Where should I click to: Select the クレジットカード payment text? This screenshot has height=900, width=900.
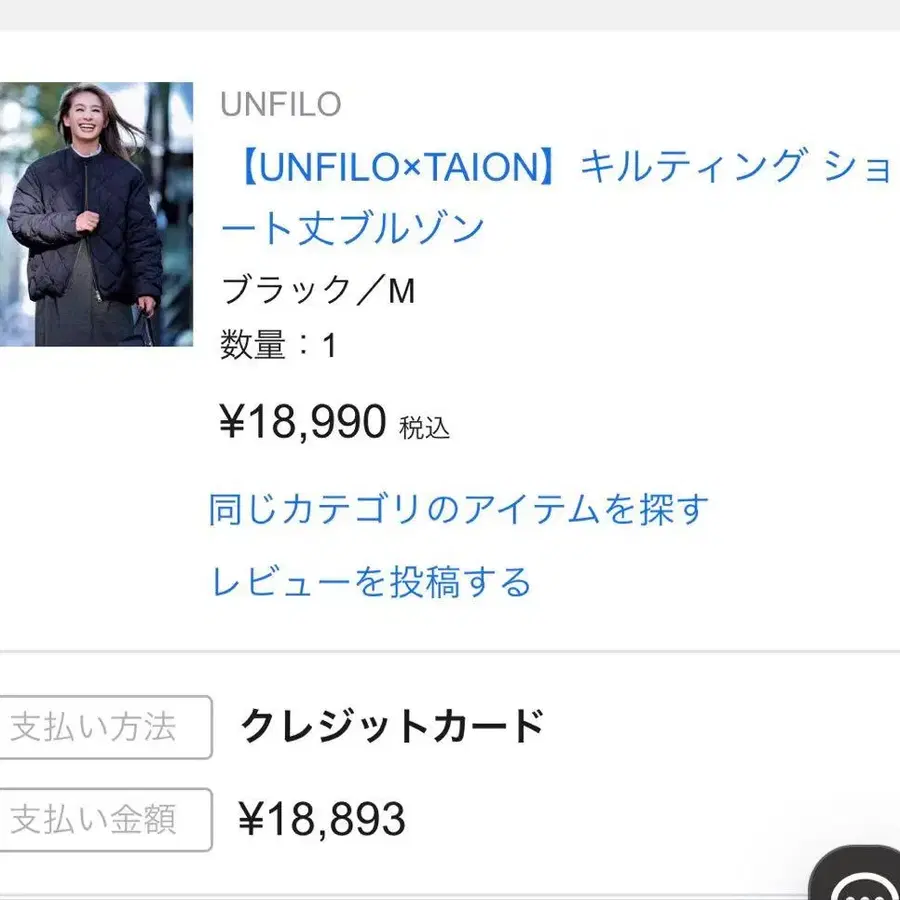(x=392, y=727)
